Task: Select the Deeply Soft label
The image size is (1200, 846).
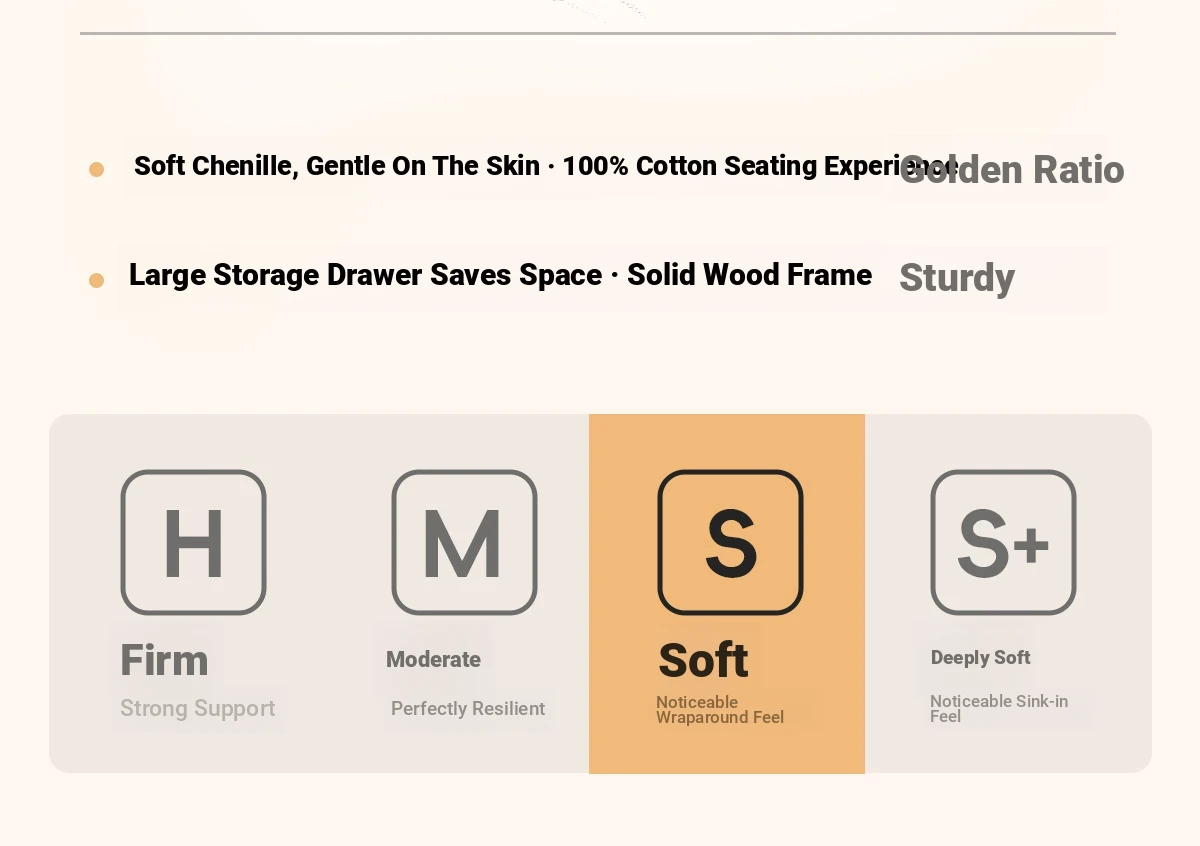Action: click(980, 657)
